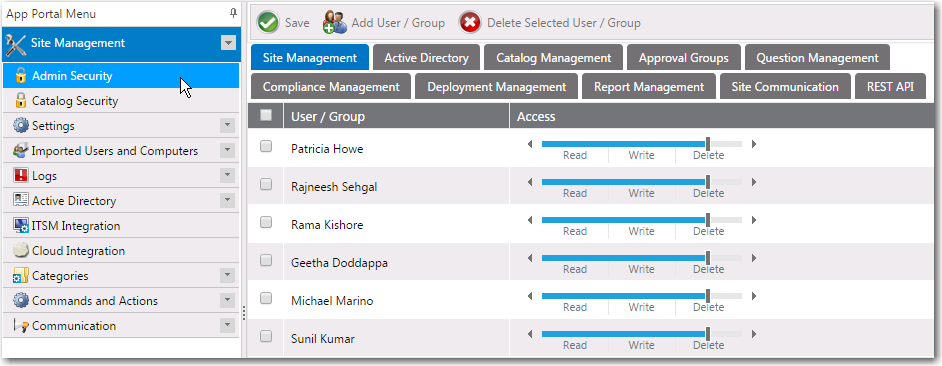942x366 pixels.
Task: Switch to the Active Directory tab
Action: 427,58
